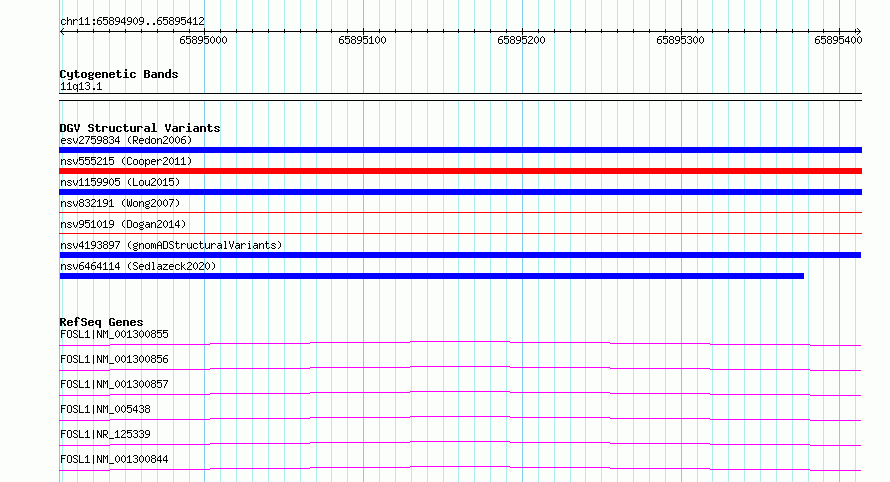Open variant nsv951019 (Dogan2014) label
The height and width of the screenshot is (482, 890).
(x=123, y=224)
